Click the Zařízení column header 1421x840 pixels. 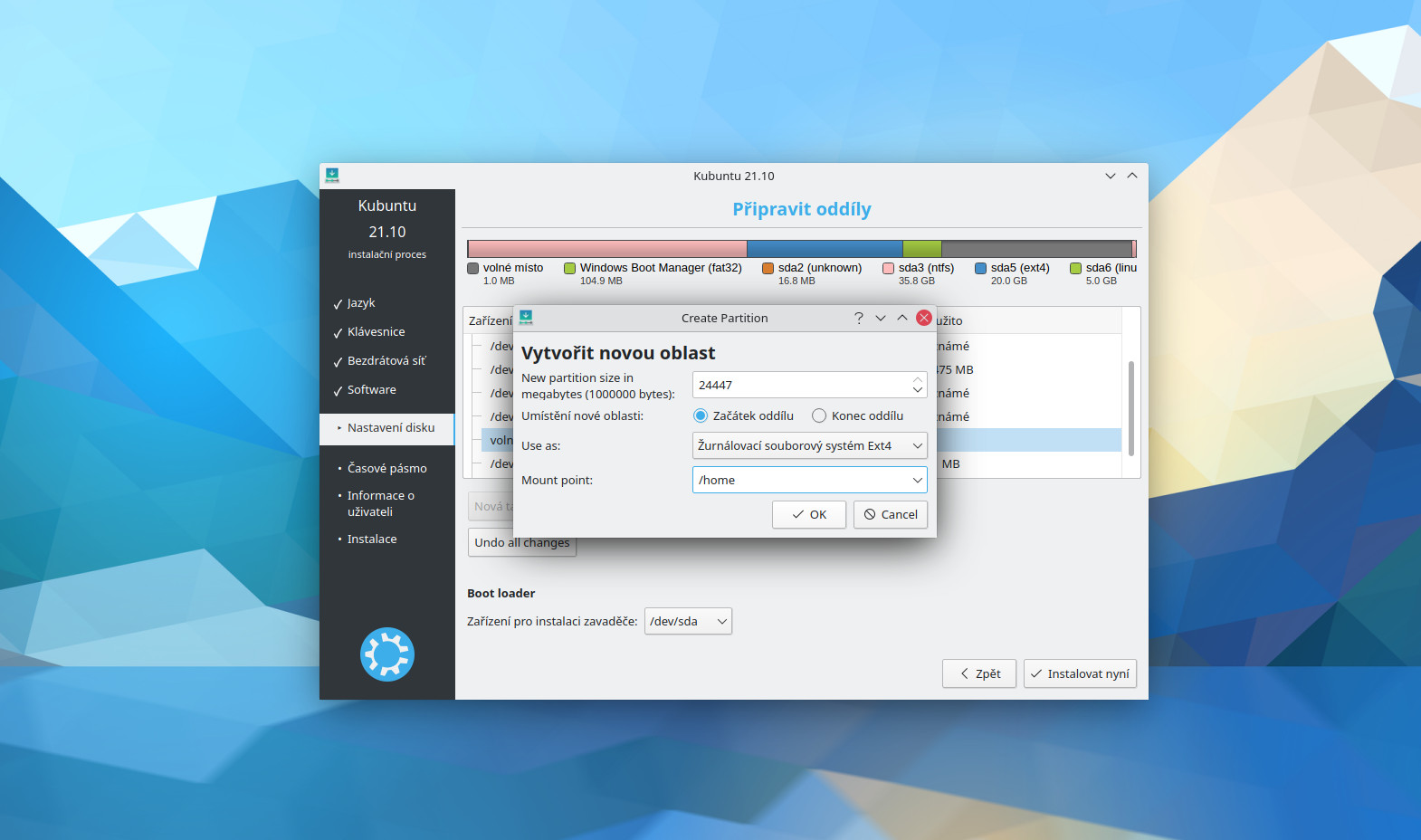pos(490,320)
